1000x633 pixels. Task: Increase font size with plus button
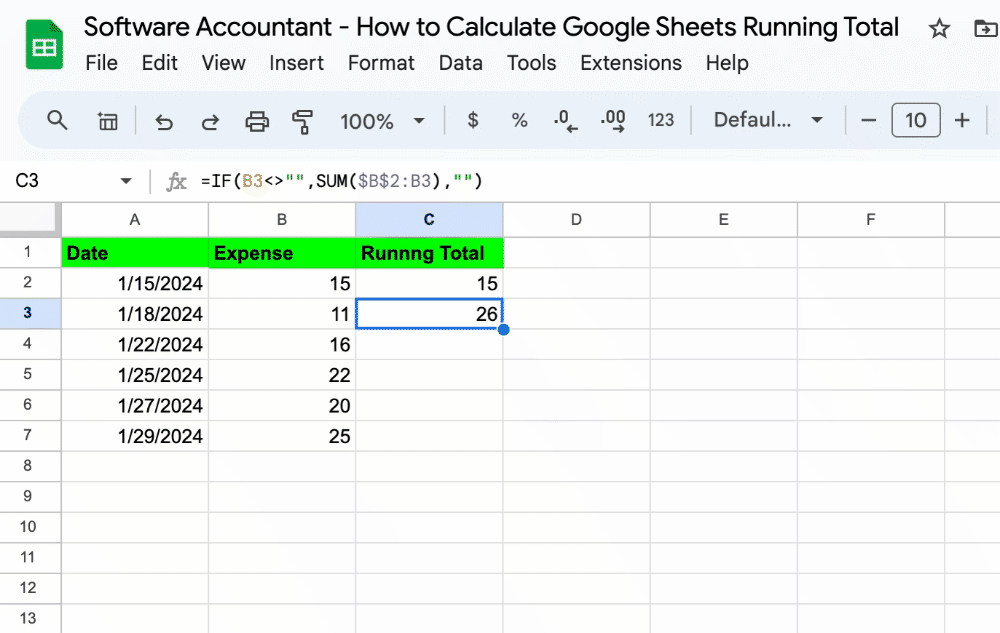tap(962, 120)
